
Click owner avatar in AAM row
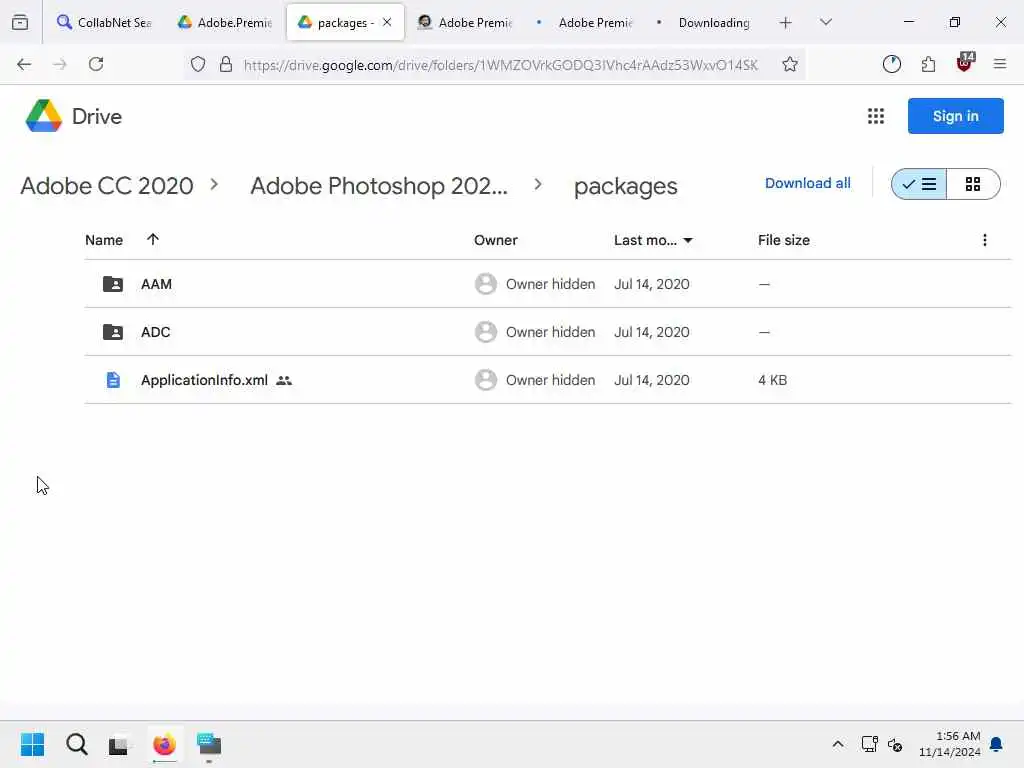click(x=485, y=284)
